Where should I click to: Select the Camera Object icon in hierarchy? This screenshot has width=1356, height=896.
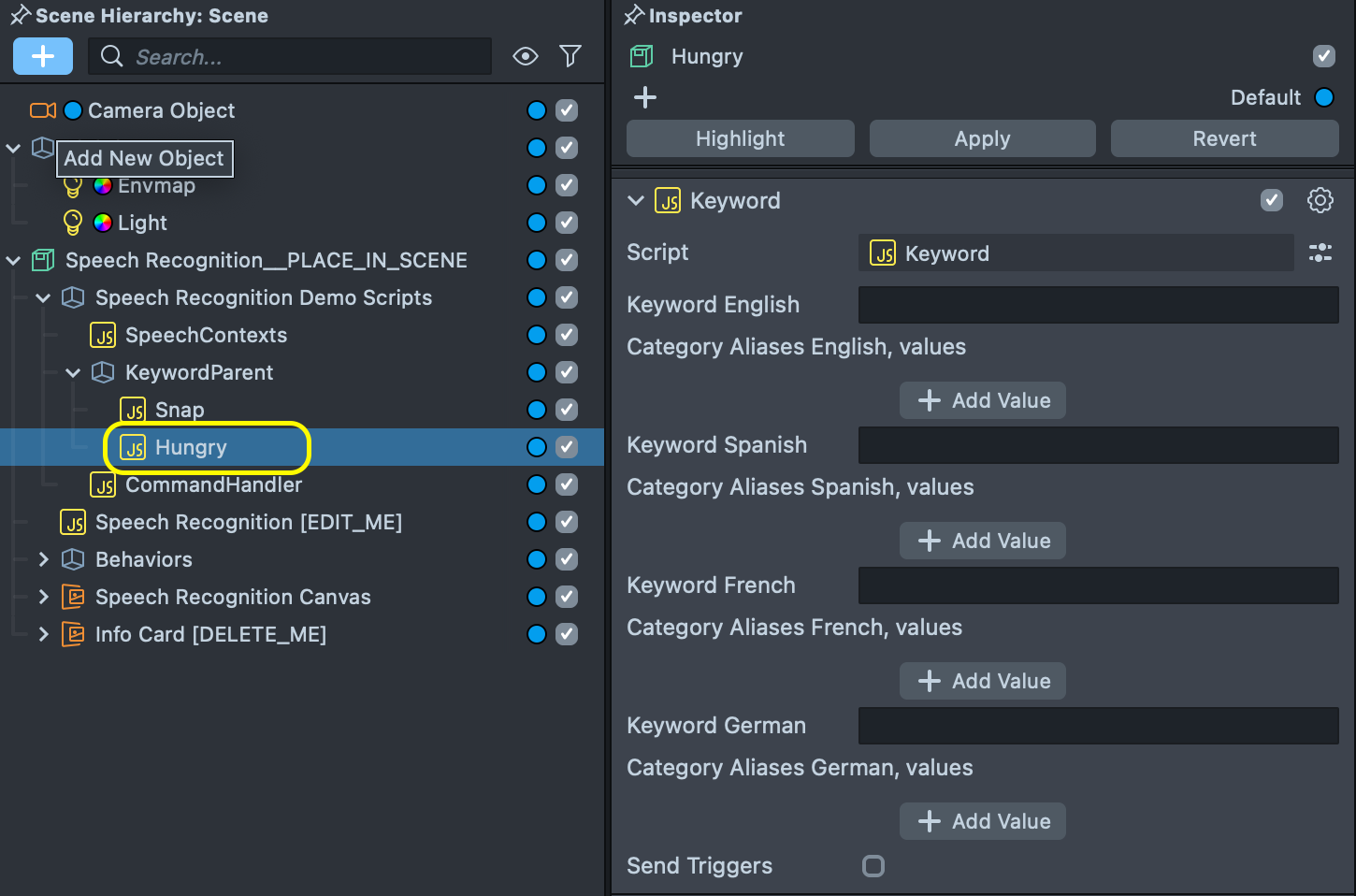point(43,110)
